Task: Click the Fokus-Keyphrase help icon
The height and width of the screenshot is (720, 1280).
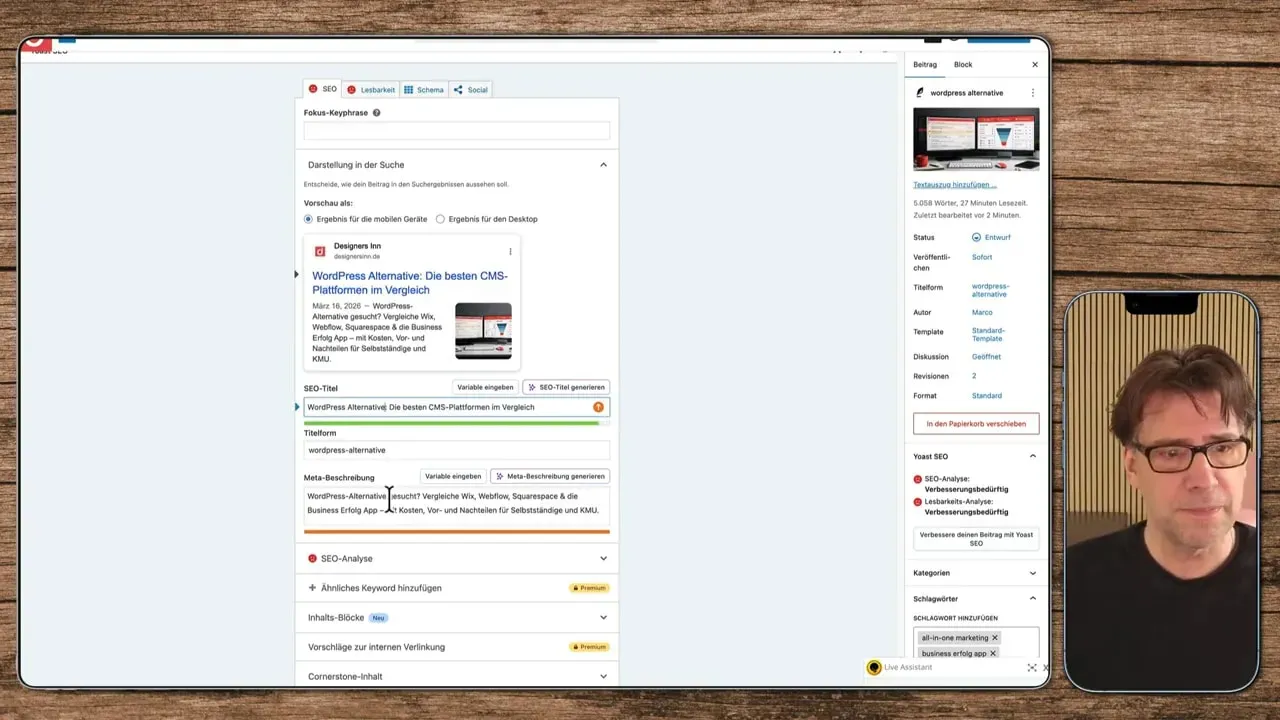Action: coord(377,112)
